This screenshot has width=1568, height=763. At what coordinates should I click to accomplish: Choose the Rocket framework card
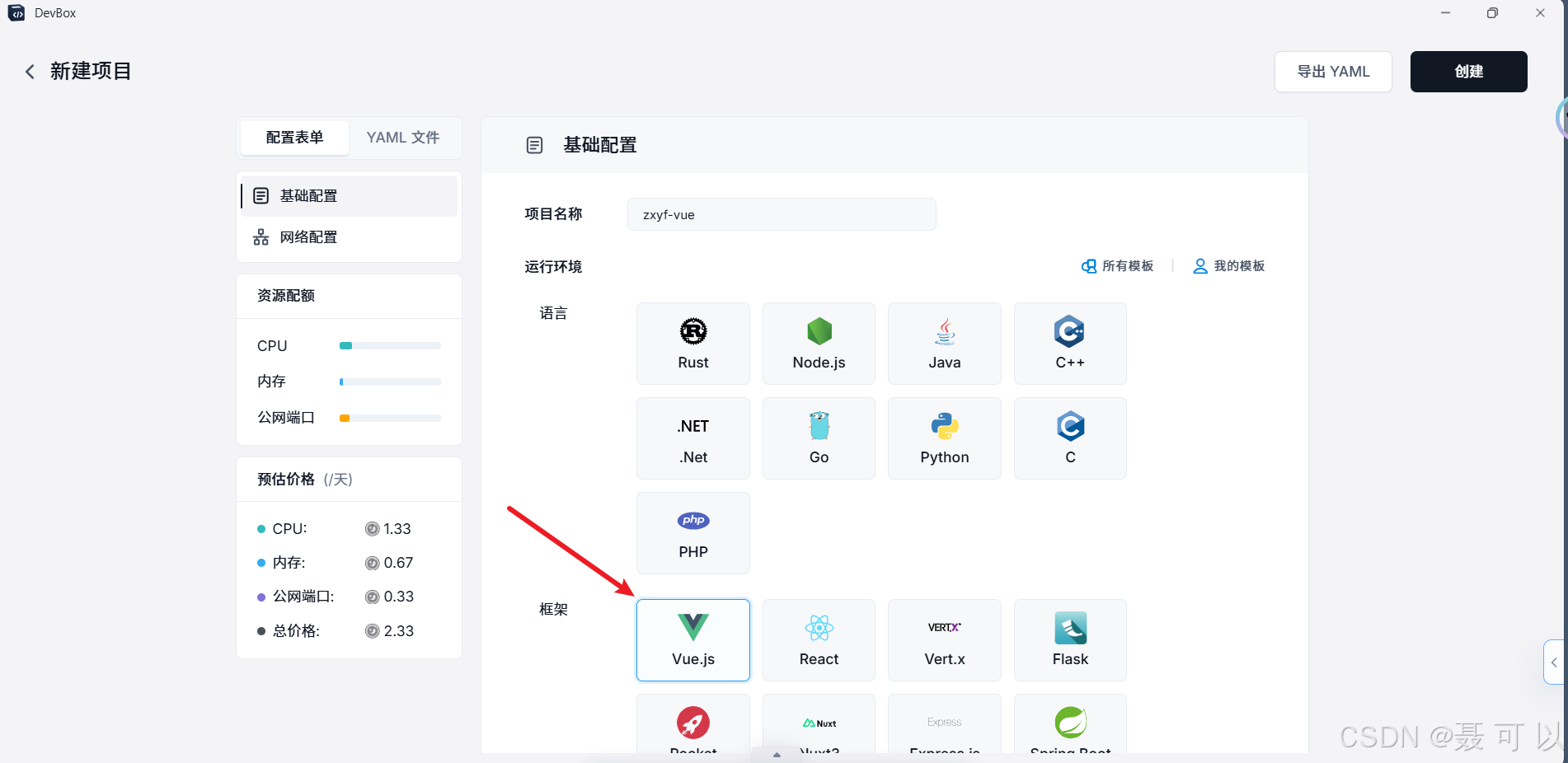pyautogui.click(x=693, y=724)
